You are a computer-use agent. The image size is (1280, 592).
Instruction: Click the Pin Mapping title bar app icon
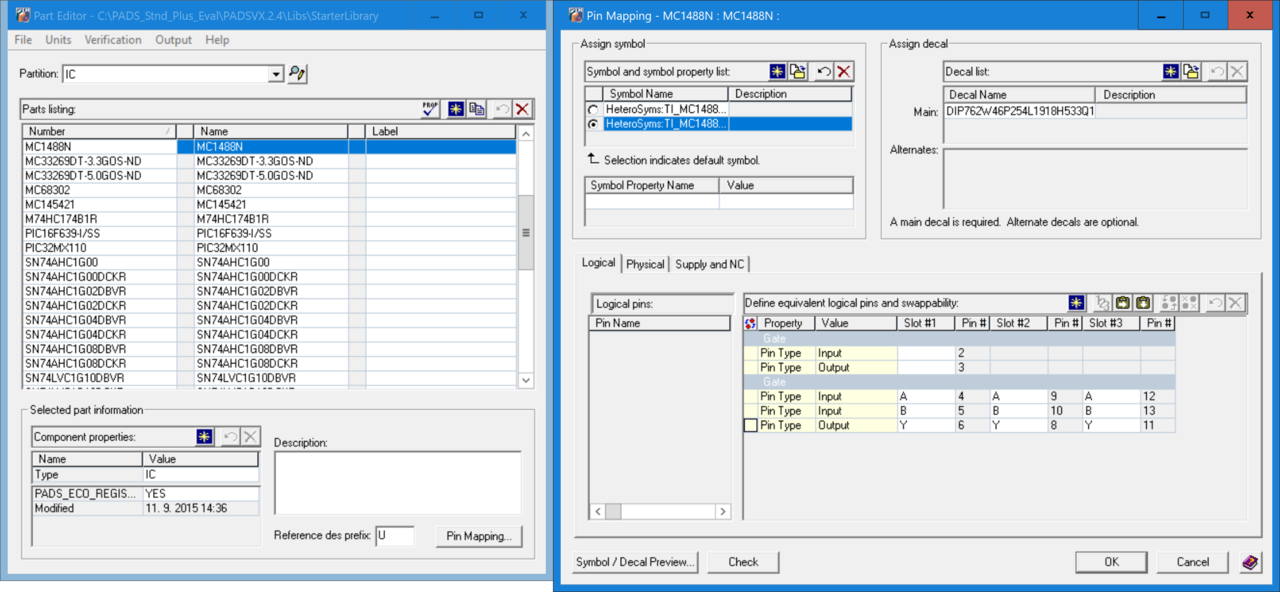pyautogui.click(x=575, y=15)
